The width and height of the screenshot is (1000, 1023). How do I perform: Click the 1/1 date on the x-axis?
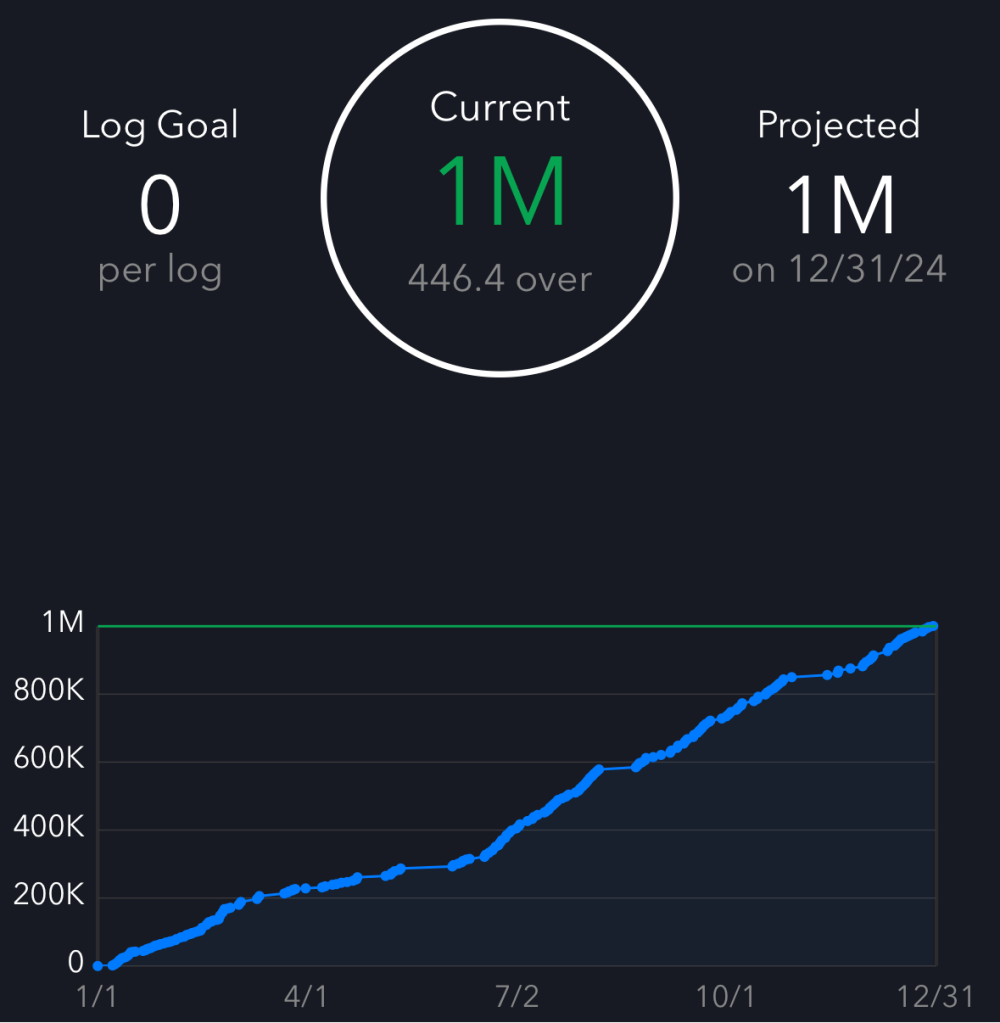(x=97, y=996)
